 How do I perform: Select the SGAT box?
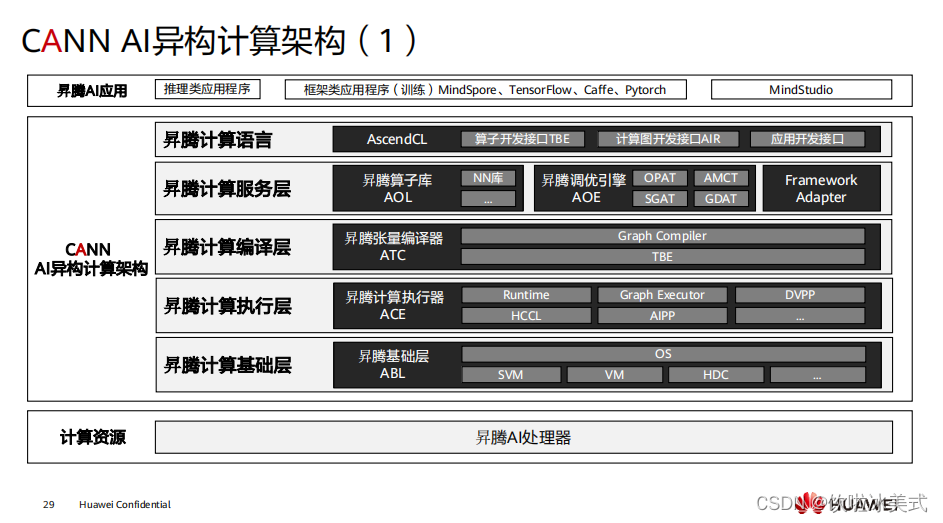tap(660, 199)
